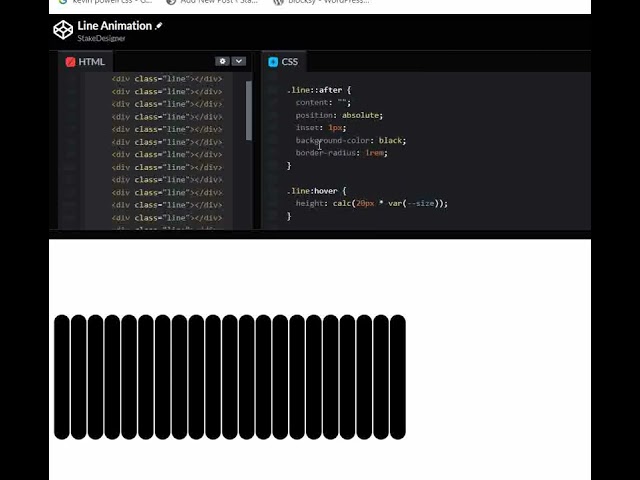Click the "background-color: black;" CSS line
Screen dimensions: 640x480
pyautogui.click(x=351, y=140)
